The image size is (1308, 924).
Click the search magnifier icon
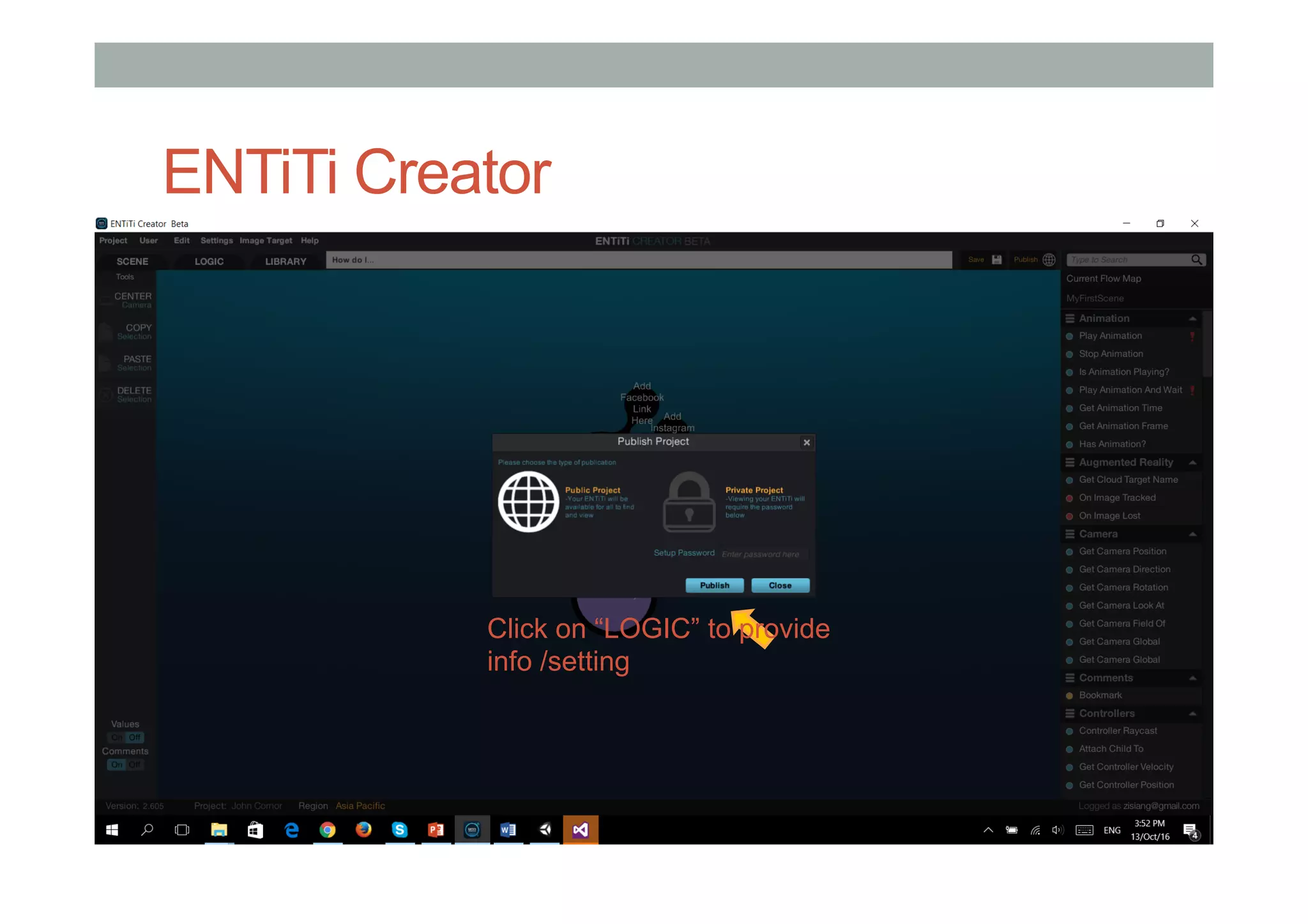[1196, 260]
